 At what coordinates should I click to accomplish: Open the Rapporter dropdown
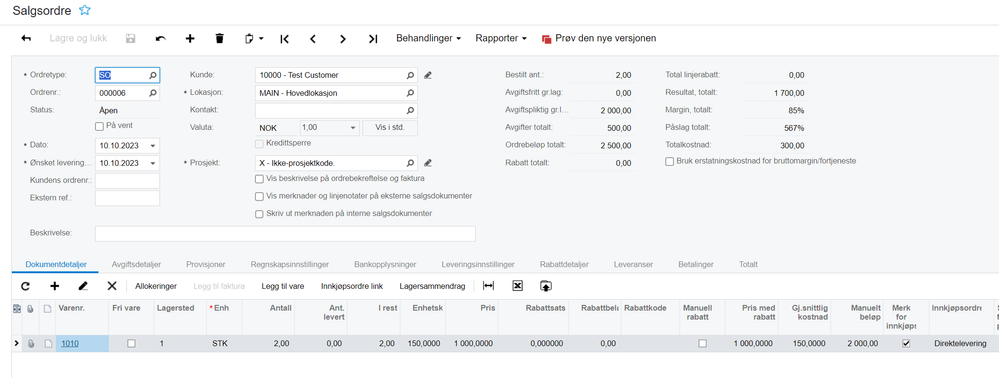pyautogui.click(x=501, y=38)
